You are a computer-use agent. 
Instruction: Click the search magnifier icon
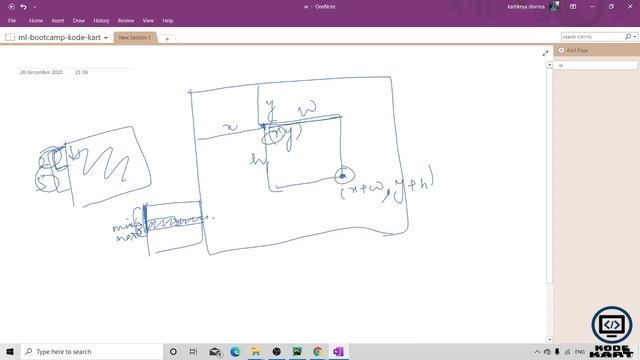click(x=628, y=37)
